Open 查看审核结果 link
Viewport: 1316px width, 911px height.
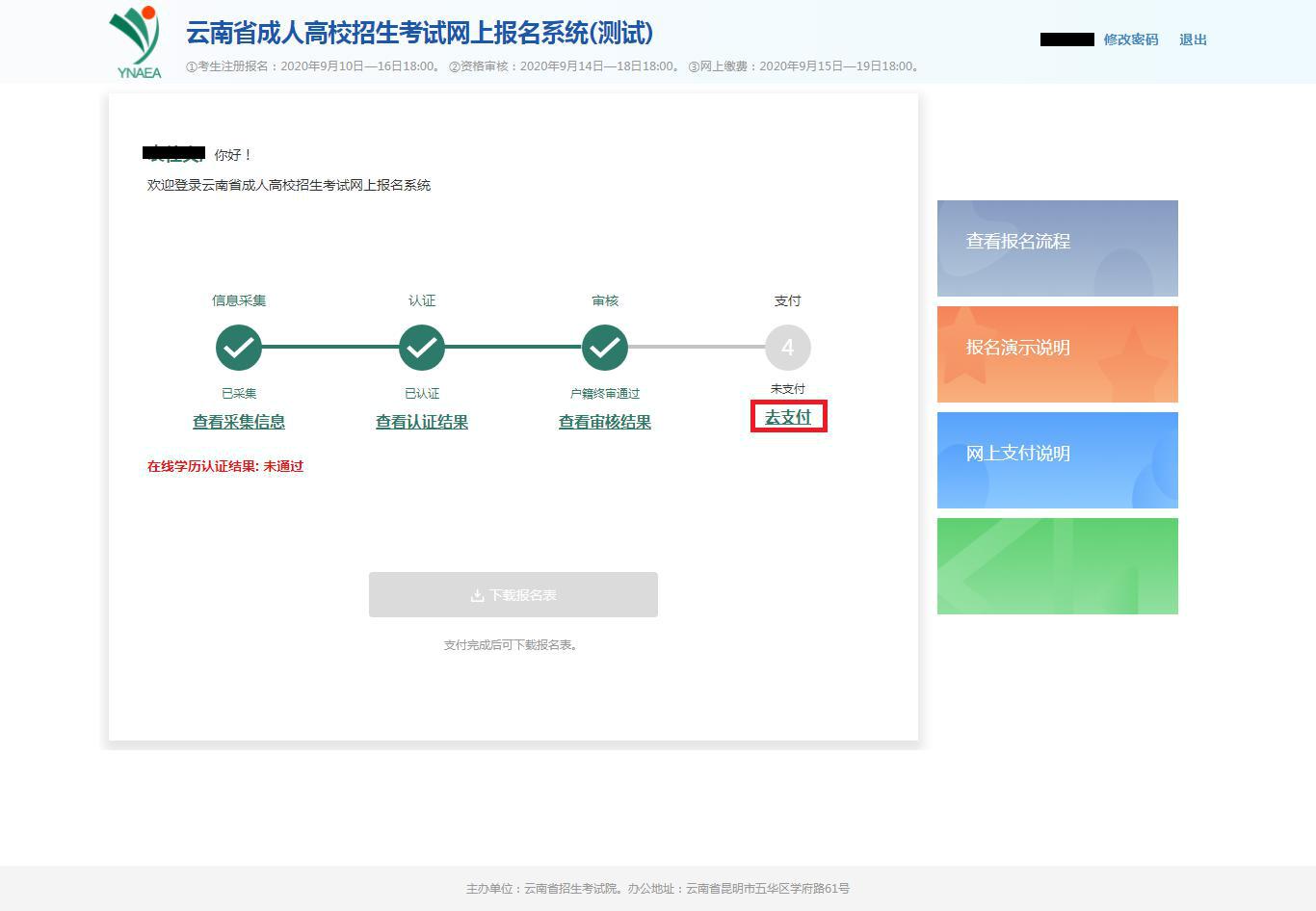[604, 422]
